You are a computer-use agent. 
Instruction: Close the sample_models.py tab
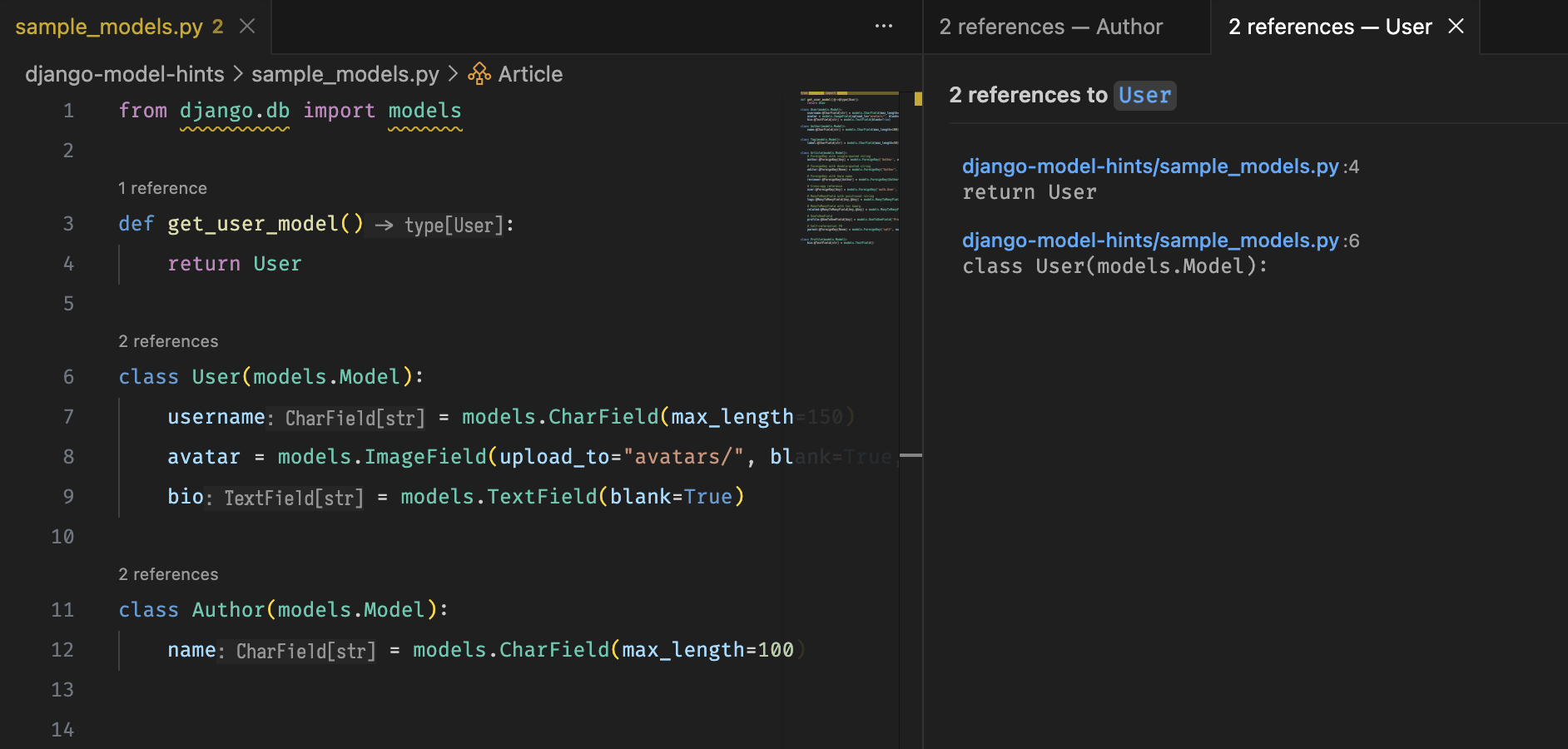coord(247,27)
